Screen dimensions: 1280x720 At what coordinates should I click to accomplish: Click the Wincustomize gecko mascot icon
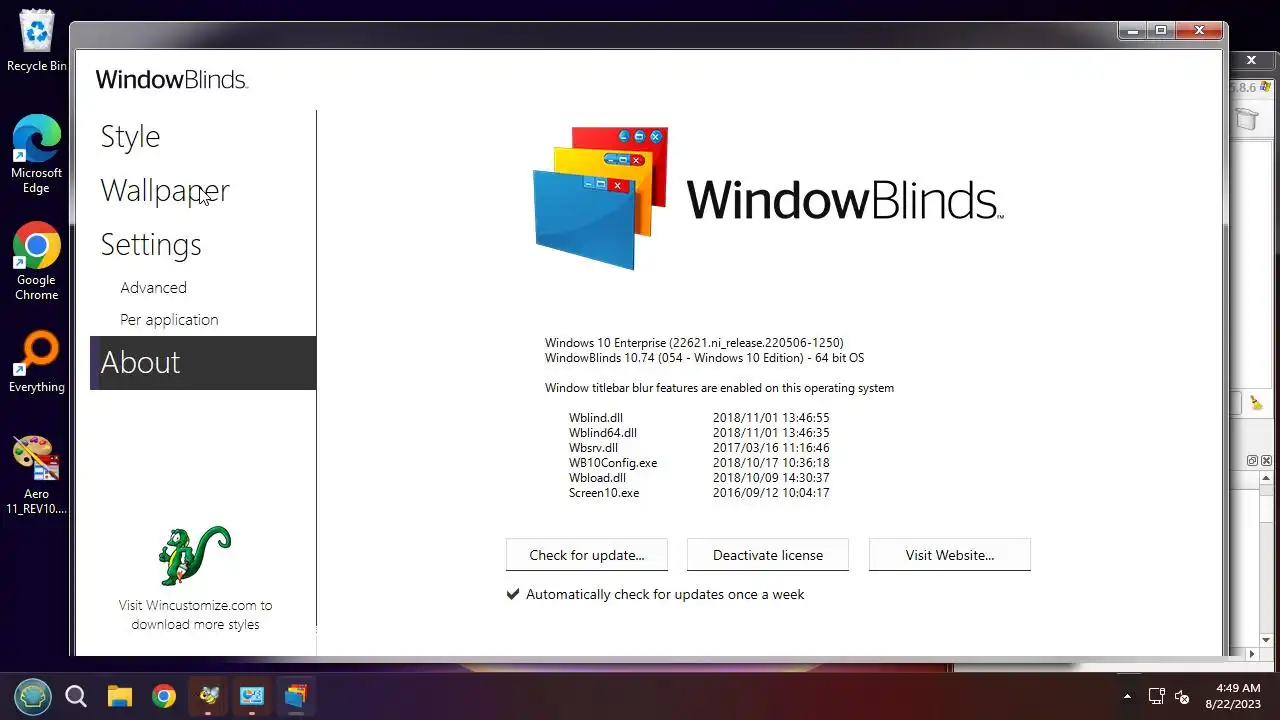click(x=194, y=556)
